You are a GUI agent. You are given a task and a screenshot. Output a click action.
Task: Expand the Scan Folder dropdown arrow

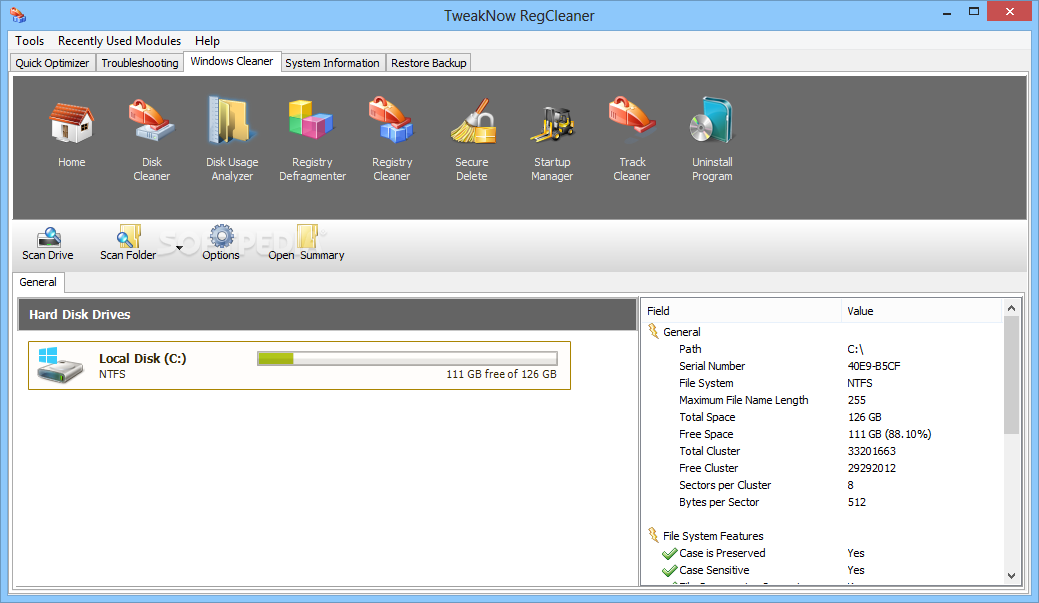tap(179, 248)
